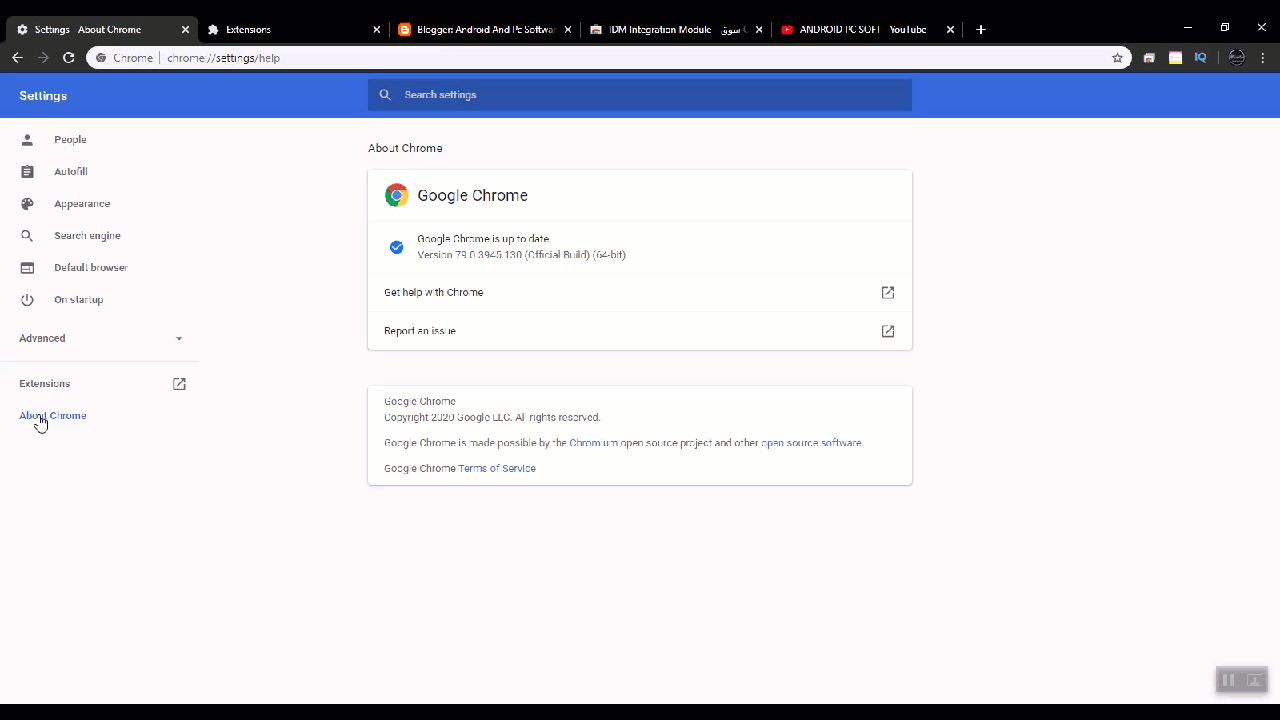The width and height of the screenshot is (1280, 720).
Task: Click the Default browser window icon
Action: point(27,268)
